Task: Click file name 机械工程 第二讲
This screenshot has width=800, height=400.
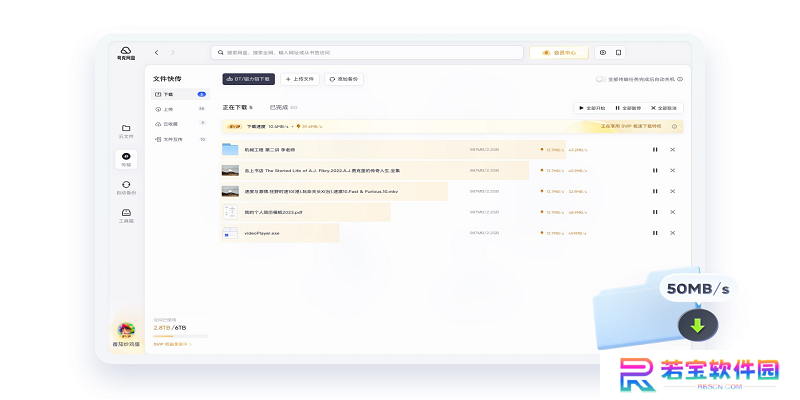Action: tap(270, 150)
